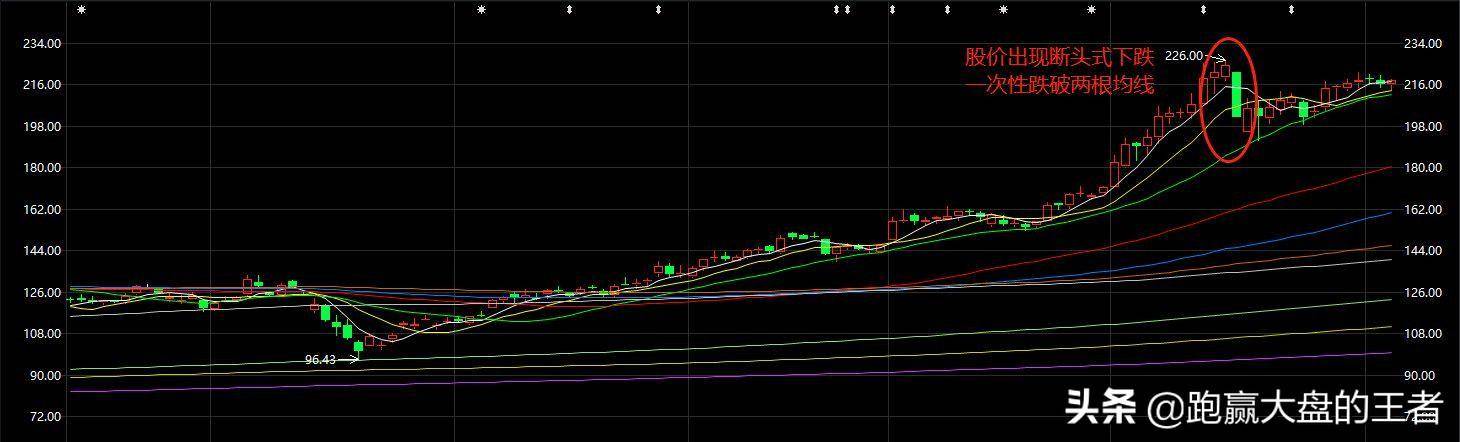Screen dimensions: 1460x442
Task: Select 198.00 on the left price axis
Action: tap(42, 127)
